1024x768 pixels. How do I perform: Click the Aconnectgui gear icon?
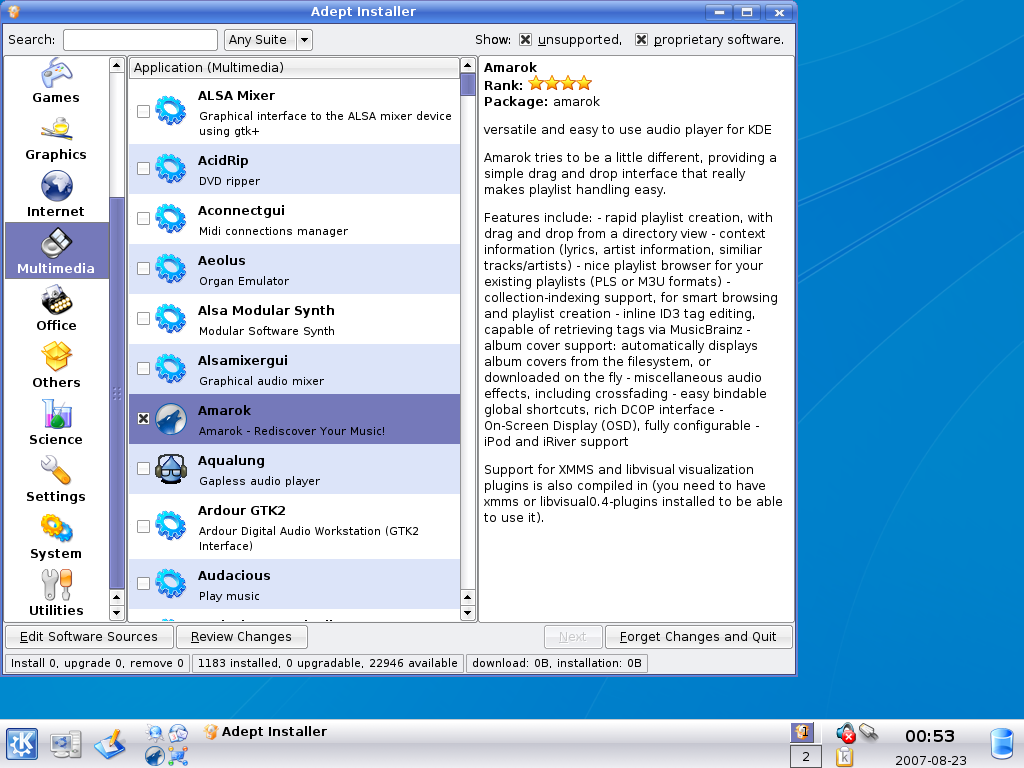(171, 219)
